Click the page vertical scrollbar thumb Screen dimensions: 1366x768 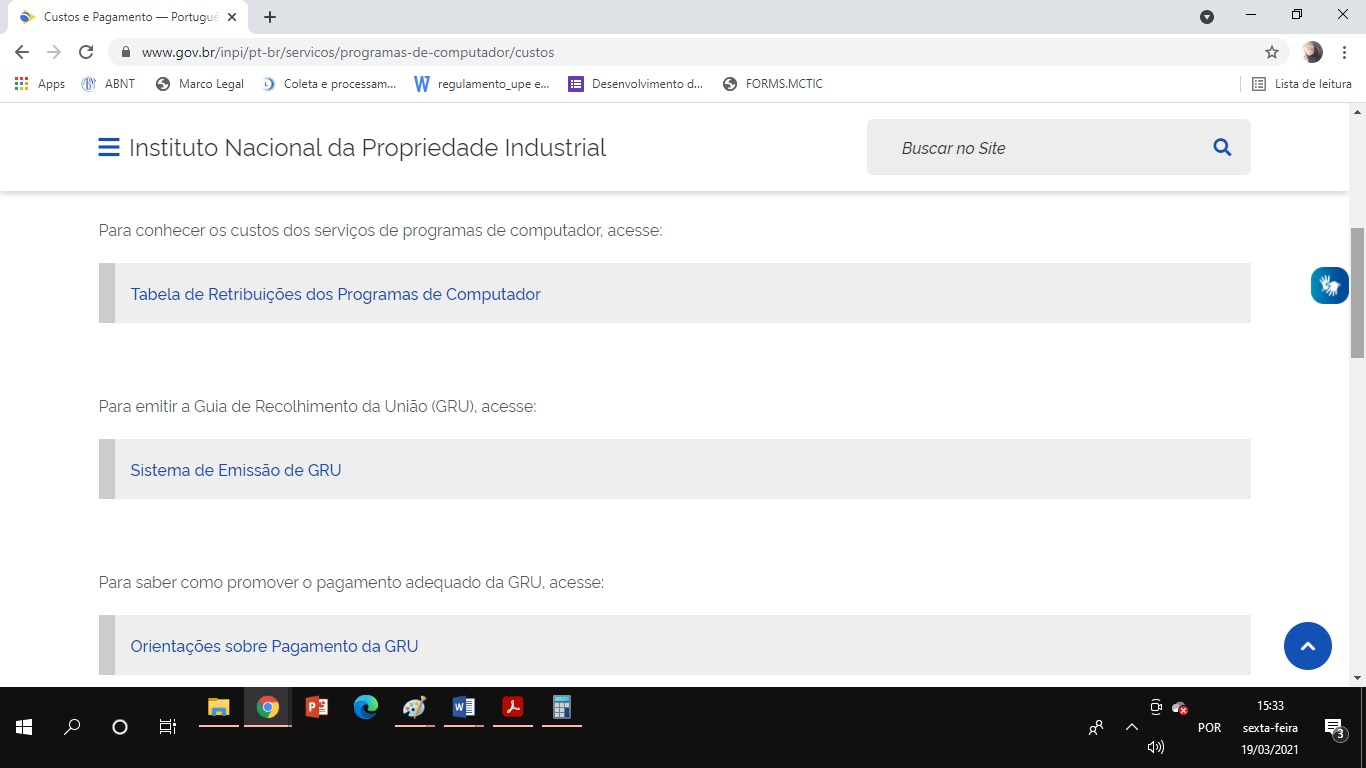pos(1357,293)
